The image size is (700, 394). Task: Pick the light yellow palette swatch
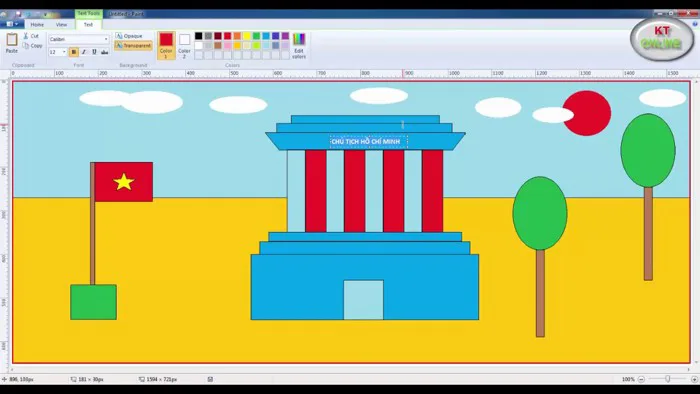point(247,46)
